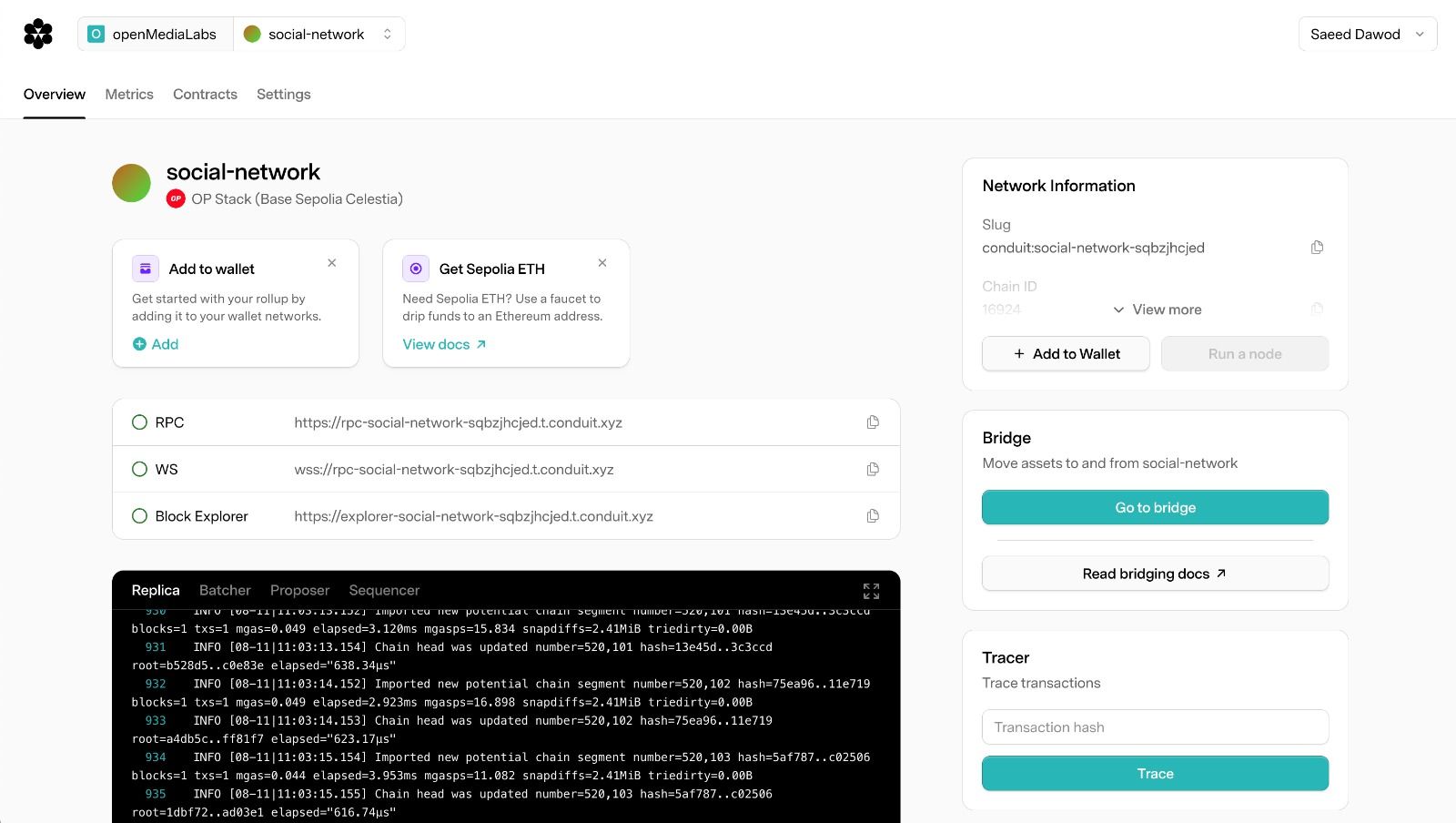Switch logs to the Batcher tab
The image size is (1456, 823).
[x=225, y=590]
